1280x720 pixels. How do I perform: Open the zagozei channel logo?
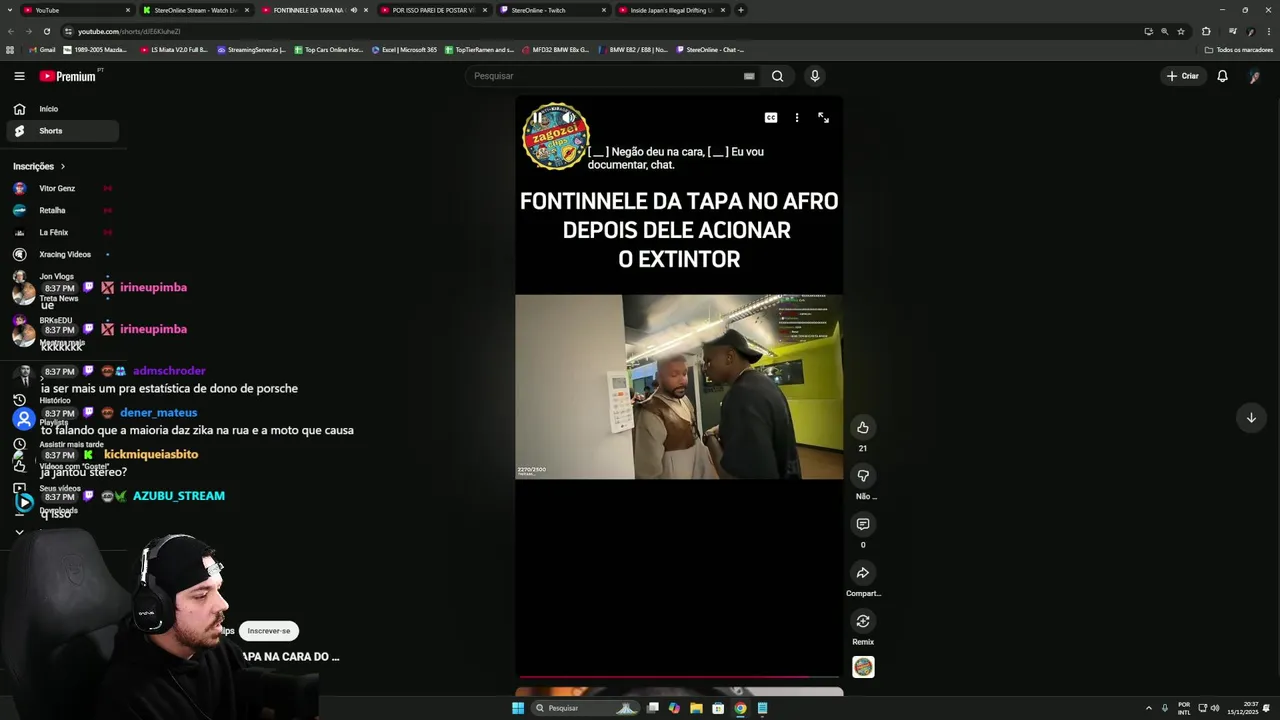click(x=556, y=136)
